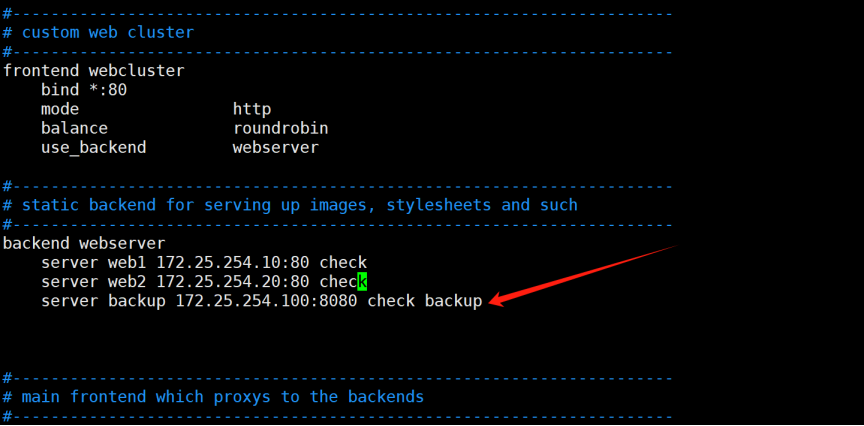Click the 'server web1 172.25.254.10:80 check' line
This screenshot has height=426, width=864.
[204, 262]
